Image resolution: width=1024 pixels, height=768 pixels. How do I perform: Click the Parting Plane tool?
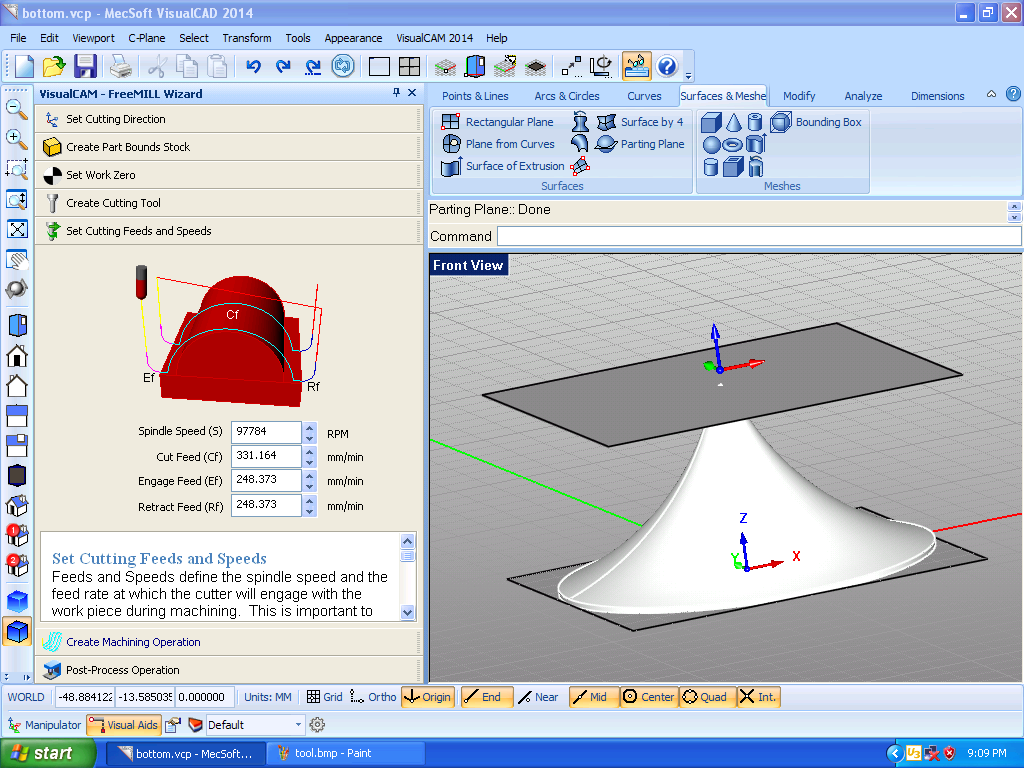click(641, 144)
